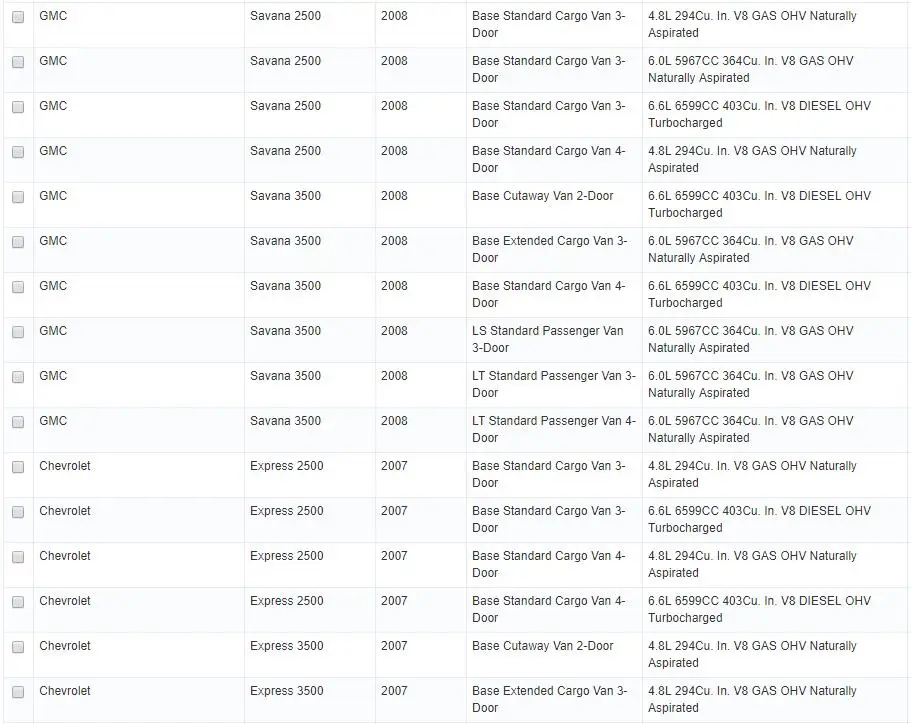Check Express 2500 3-Door 4.8L row checkbox
Viewport: 911px width, 724px height.
pos(18,467)
